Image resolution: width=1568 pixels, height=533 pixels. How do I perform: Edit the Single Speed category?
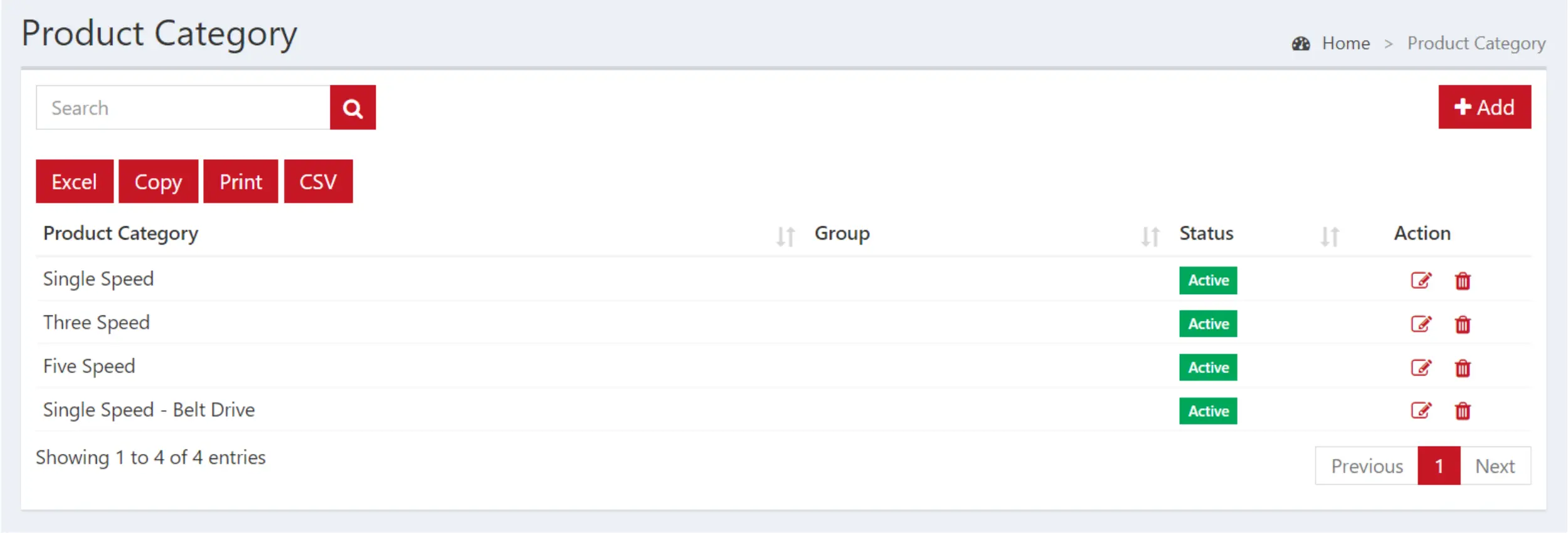tap(1421, 280)
